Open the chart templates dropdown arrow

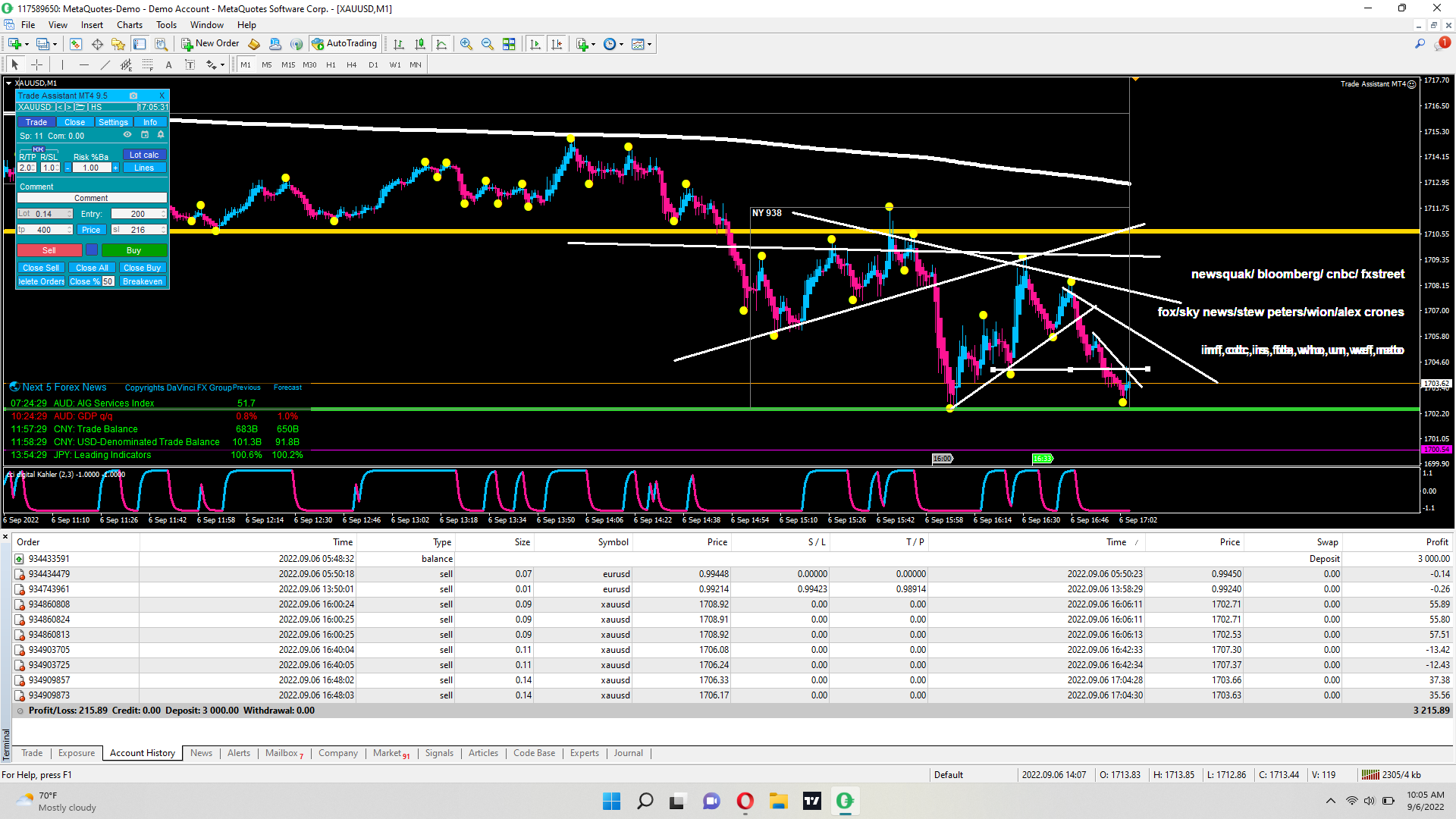coord(649,44)
